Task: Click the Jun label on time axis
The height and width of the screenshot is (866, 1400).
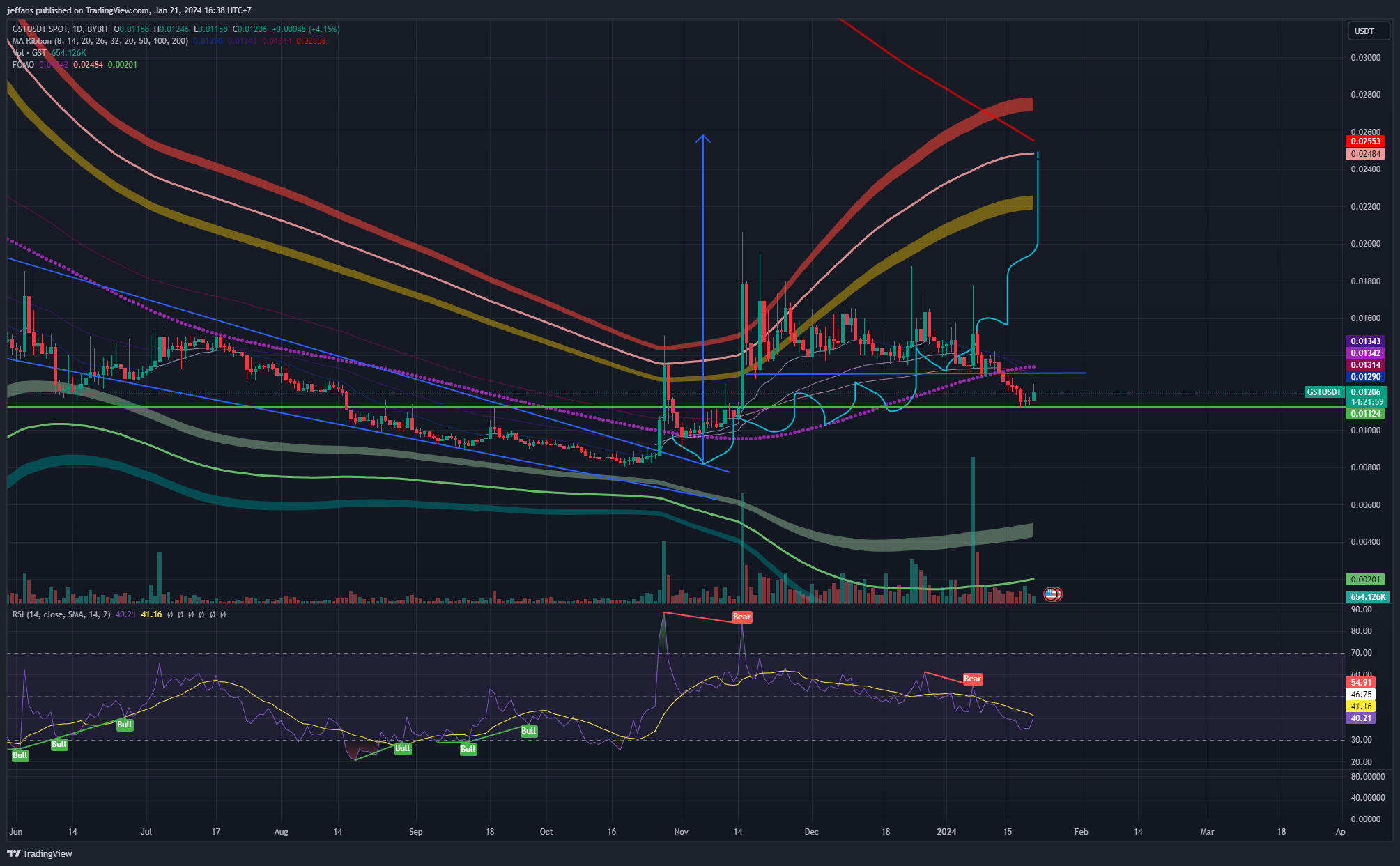Action: [15, 832]
